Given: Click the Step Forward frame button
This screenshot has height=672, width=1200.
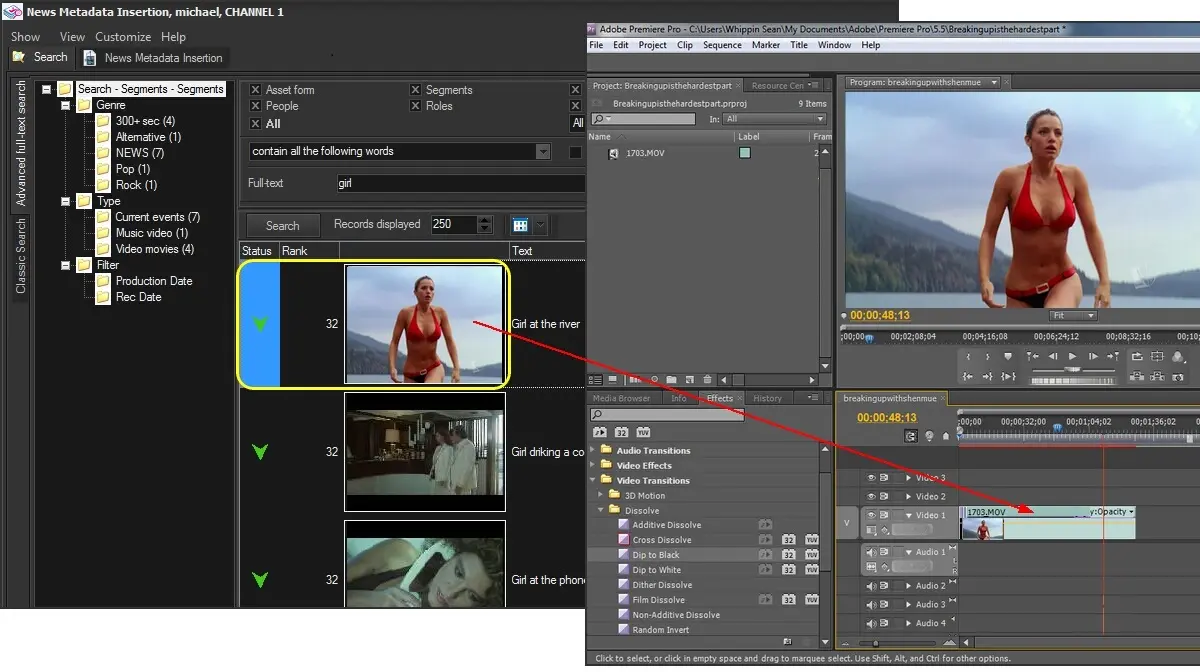Looking at the screenshot, I should [x=1092, y=357].
